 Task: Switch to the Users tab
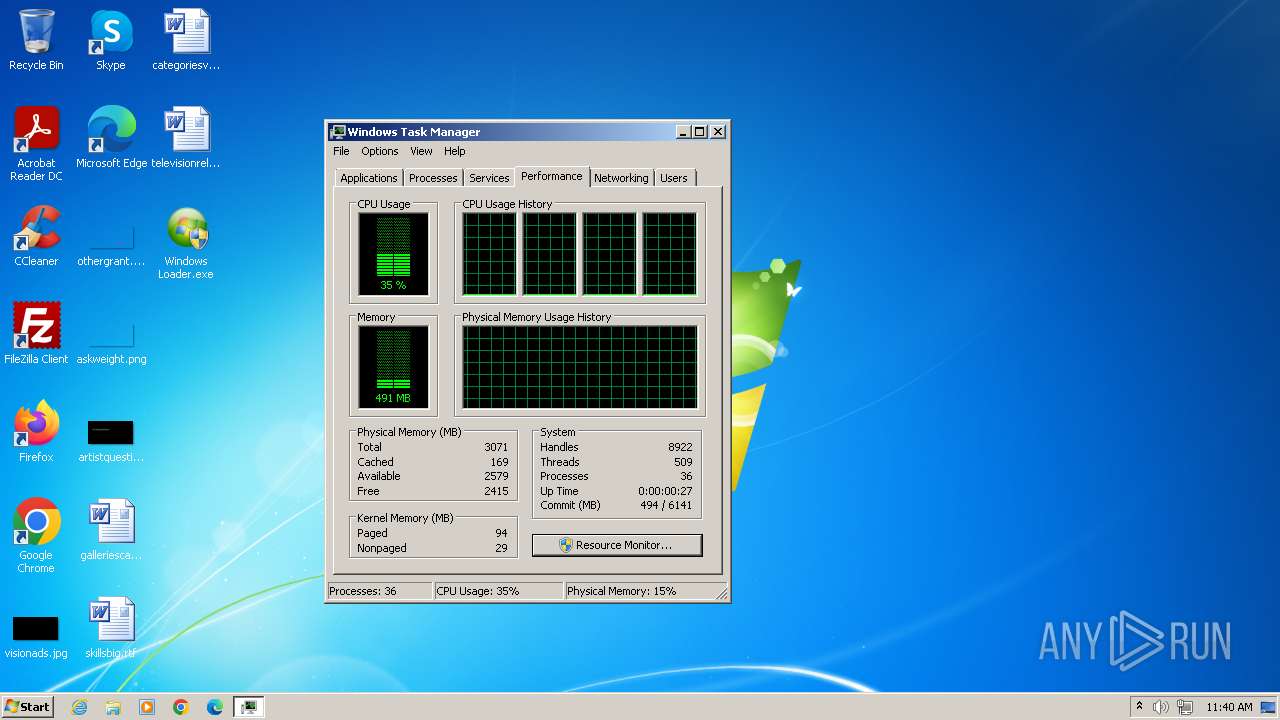[x=674, y=178]
